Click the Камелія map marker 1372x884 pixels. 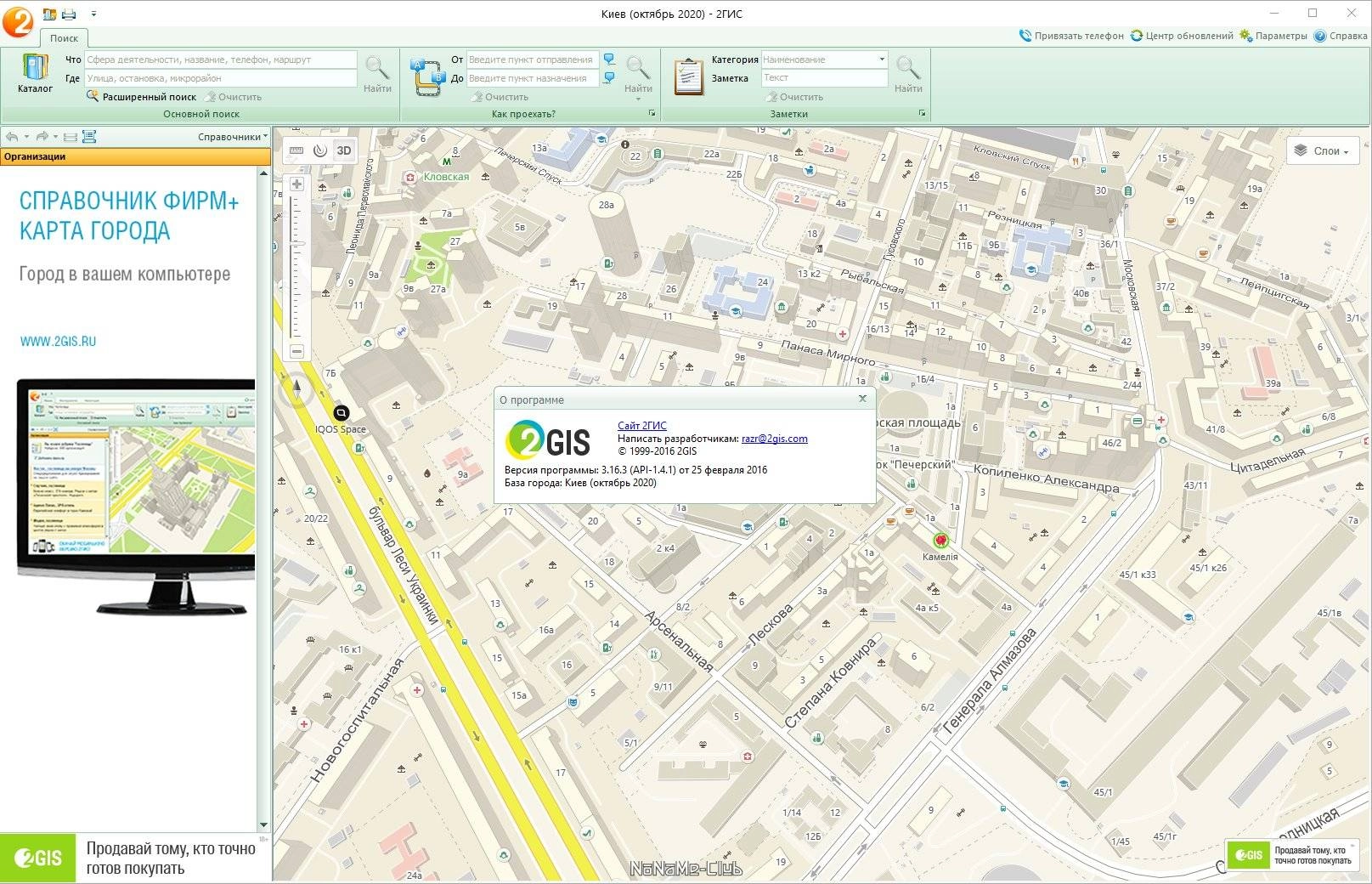point(940,541)
